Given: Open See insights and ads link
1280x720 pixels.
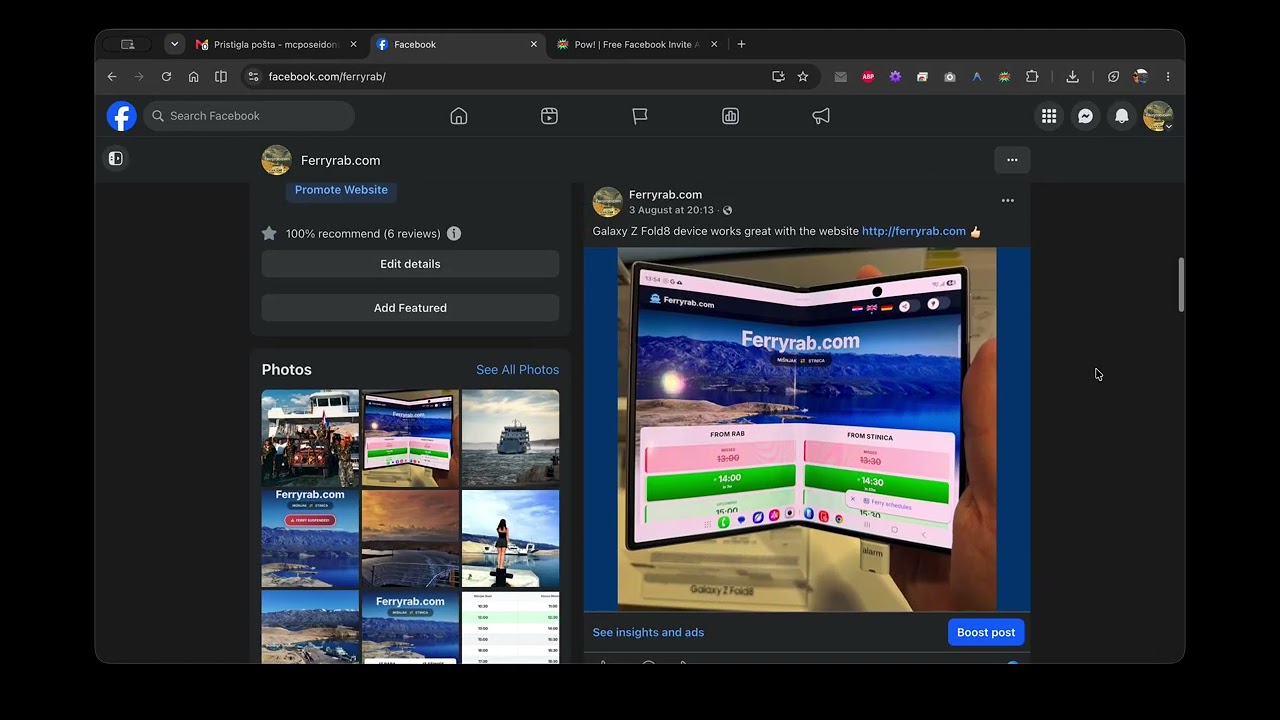Looking at the screenshot, I should pos(648,632).
